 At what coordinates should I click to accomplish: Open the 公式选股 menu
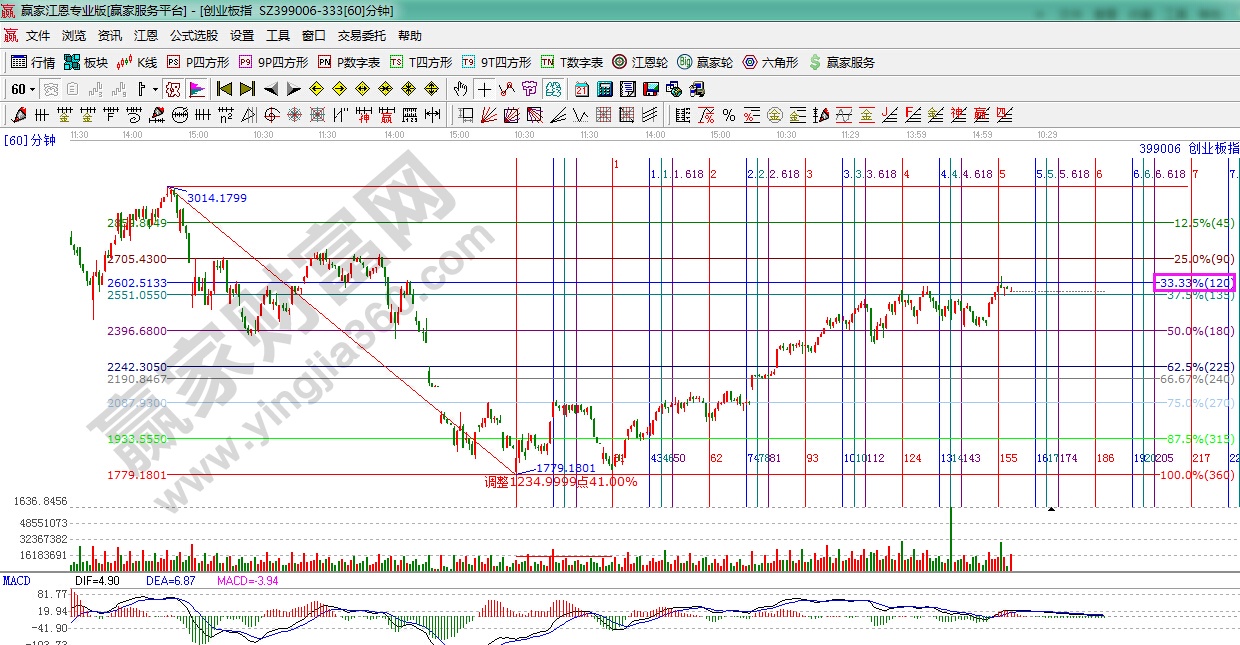point(193,36)
